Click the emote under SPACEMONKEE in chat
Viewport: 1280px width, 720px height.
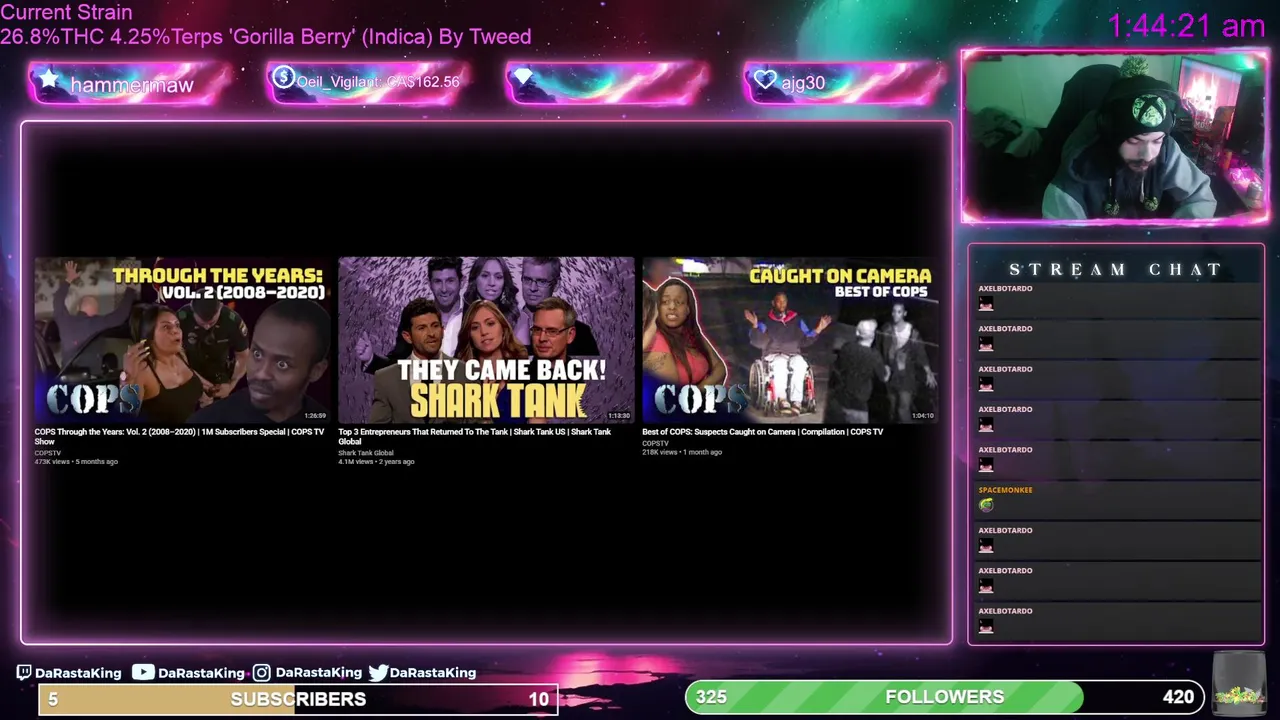pos(986,505)
